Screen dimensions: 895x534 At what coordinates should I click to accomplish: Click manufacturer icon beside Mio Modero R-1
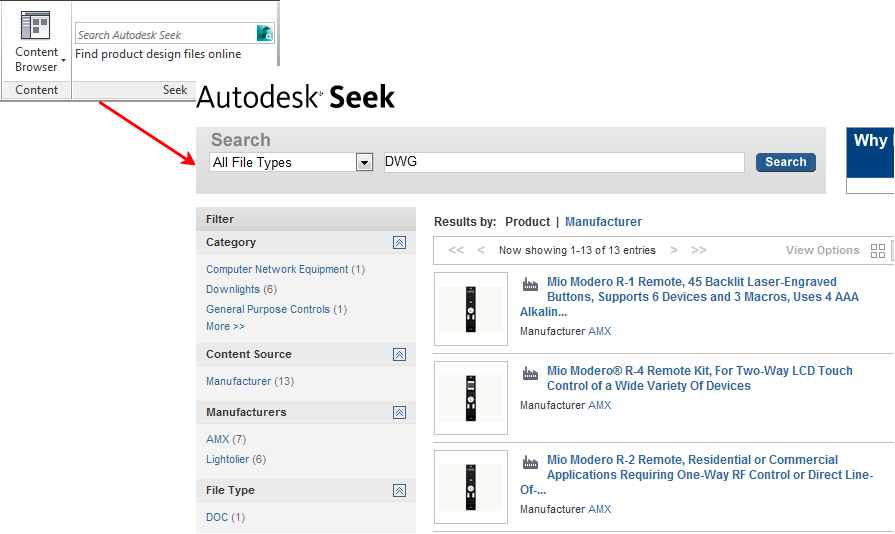pos(530,284)
